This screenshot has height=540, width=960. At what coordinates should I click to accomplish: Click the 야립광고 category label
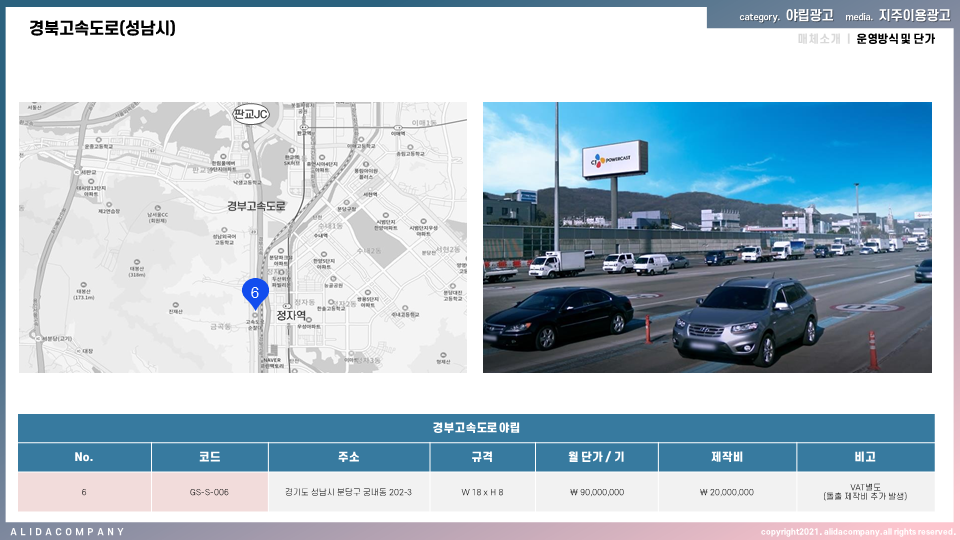pyautogui.click(x=809, y=16)
